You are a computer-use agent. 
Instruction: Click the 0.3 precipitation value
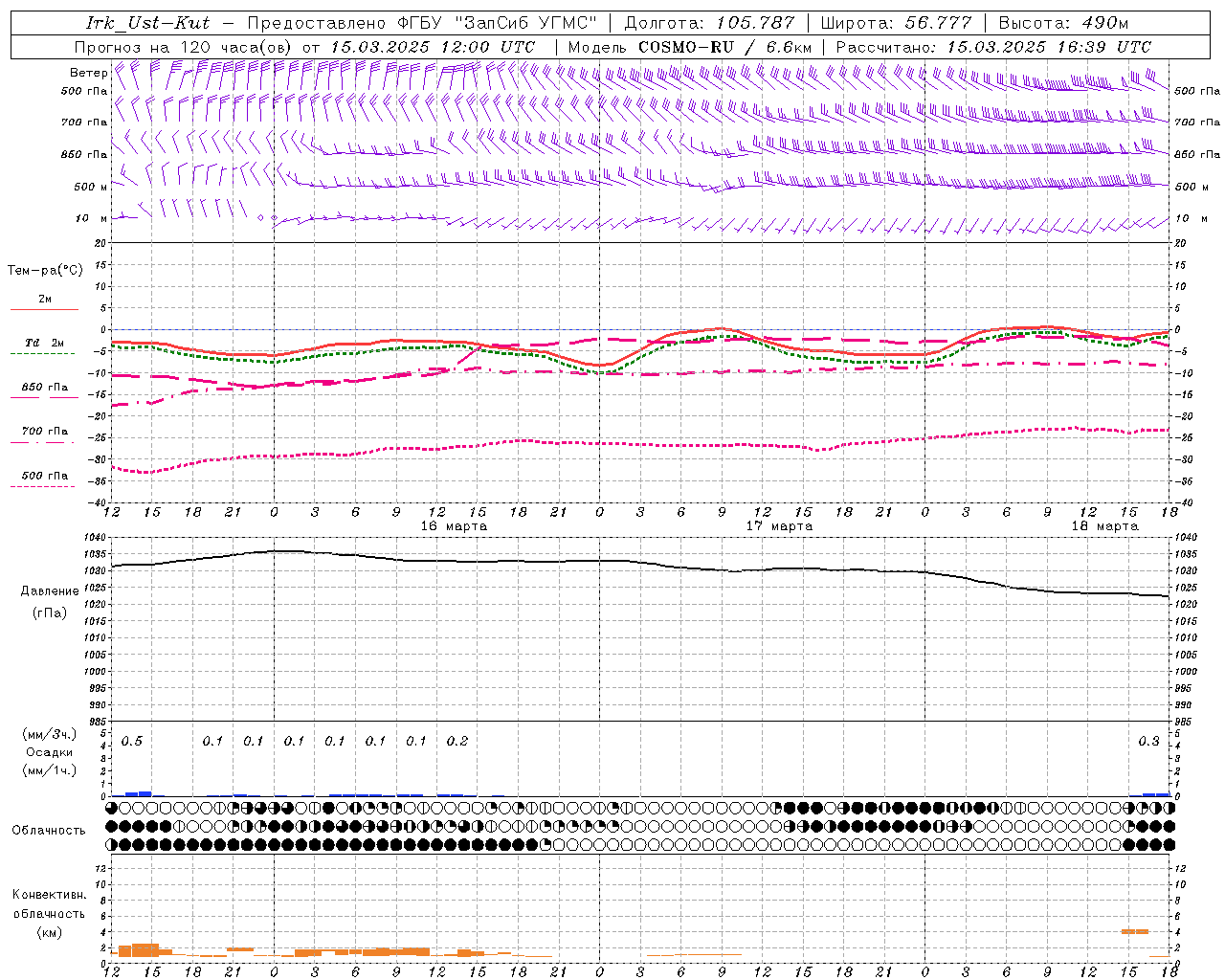1148,742
